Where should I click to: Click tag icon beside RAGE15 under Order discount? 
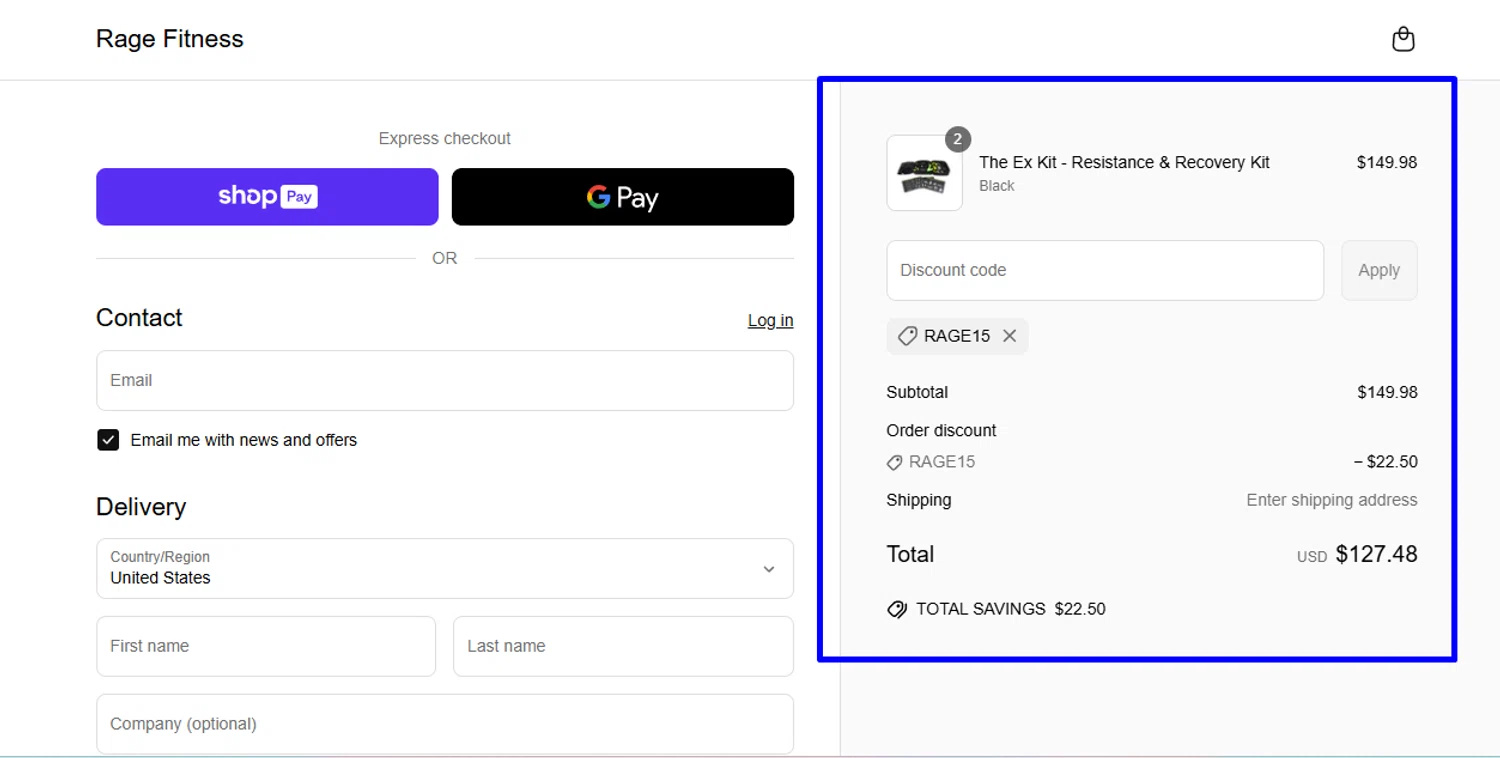tap(894, 462)
